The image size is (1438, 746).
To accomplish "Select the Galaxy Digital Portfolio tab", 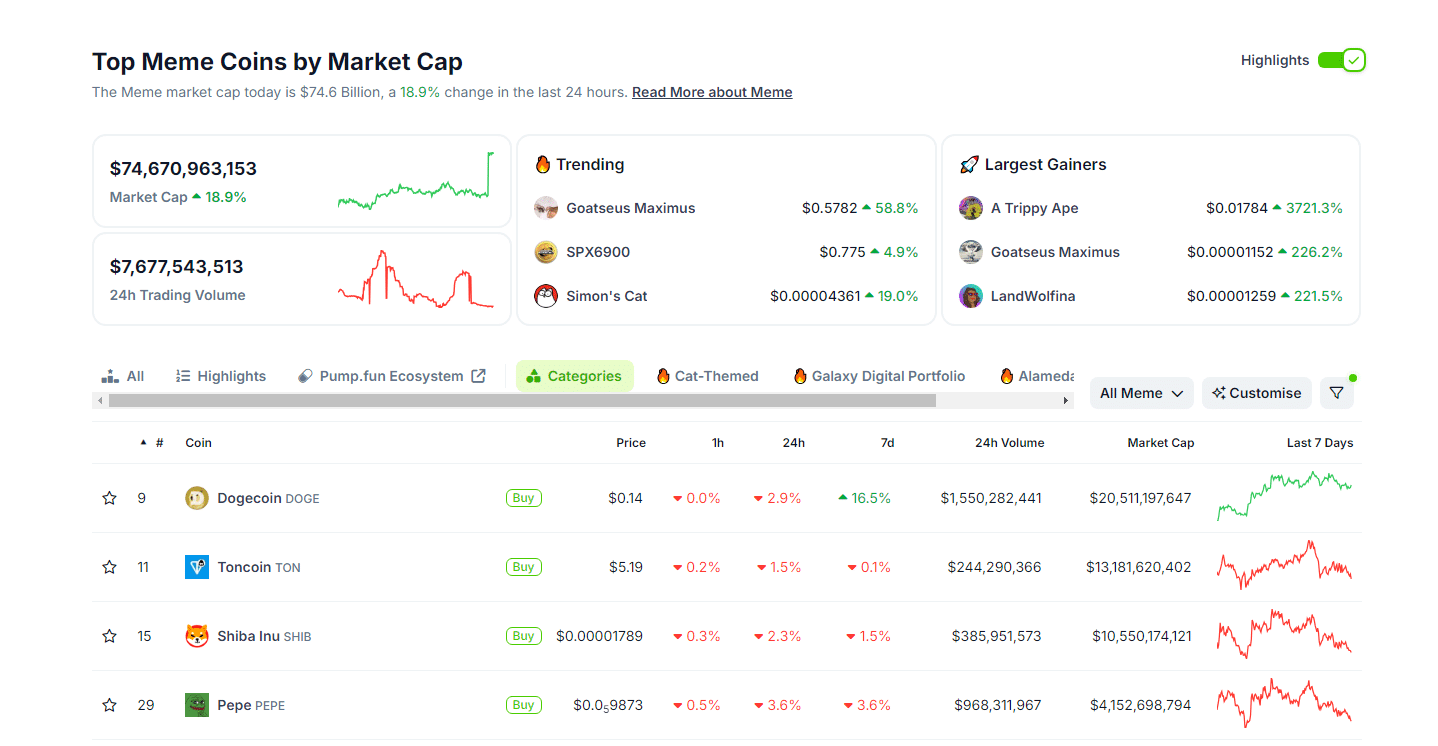I will coord(880,376).
